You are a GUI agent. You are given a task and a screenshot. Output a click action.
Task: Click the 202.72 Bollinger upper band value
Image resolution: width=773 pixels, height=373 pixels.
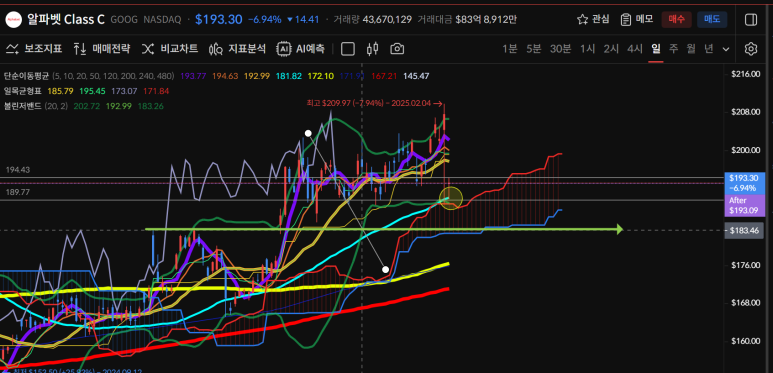(x=86, y=106)
